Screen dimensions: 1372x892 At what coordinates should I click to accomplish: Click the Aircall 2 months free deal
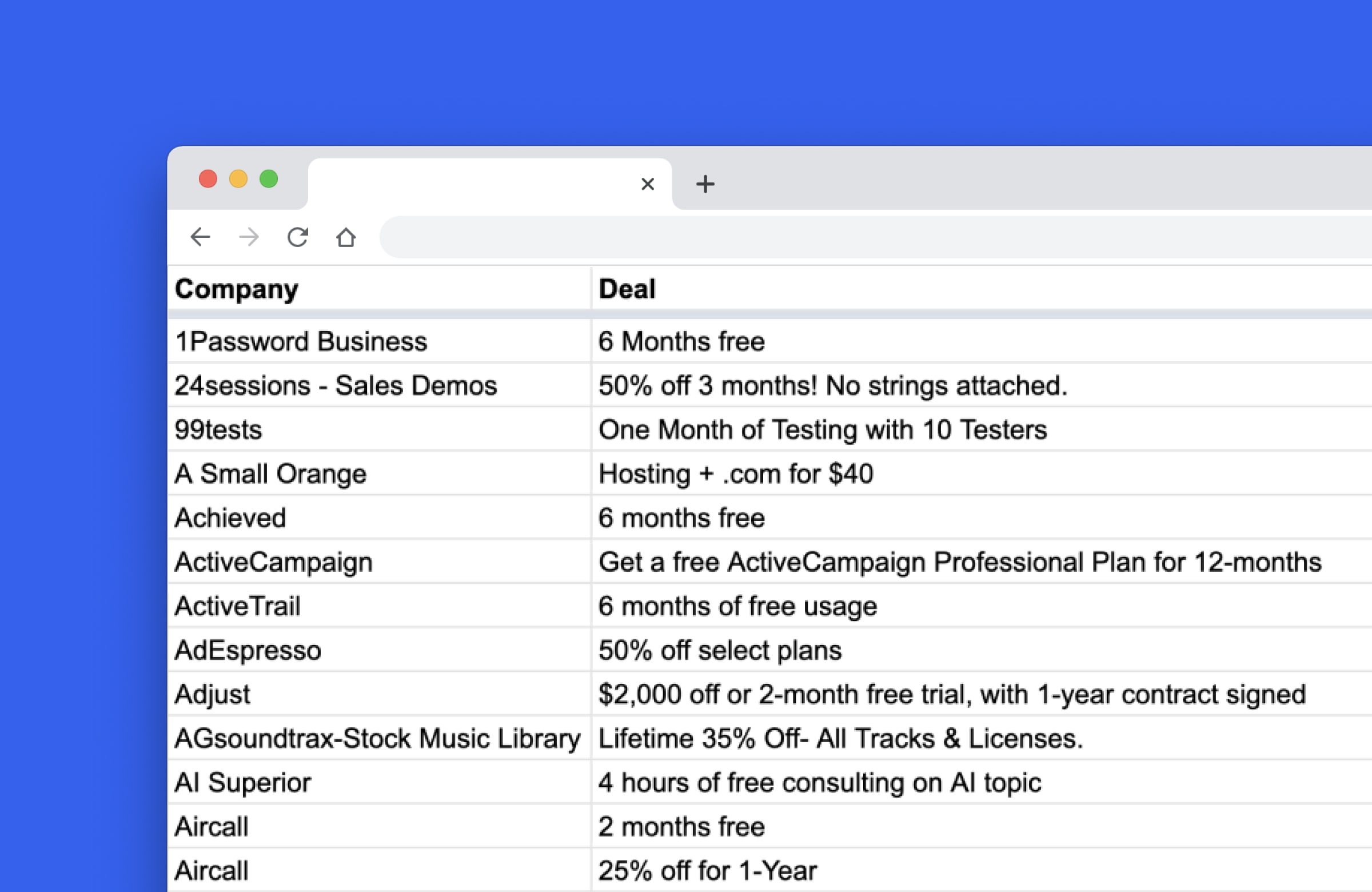click(x=682, y=826)
